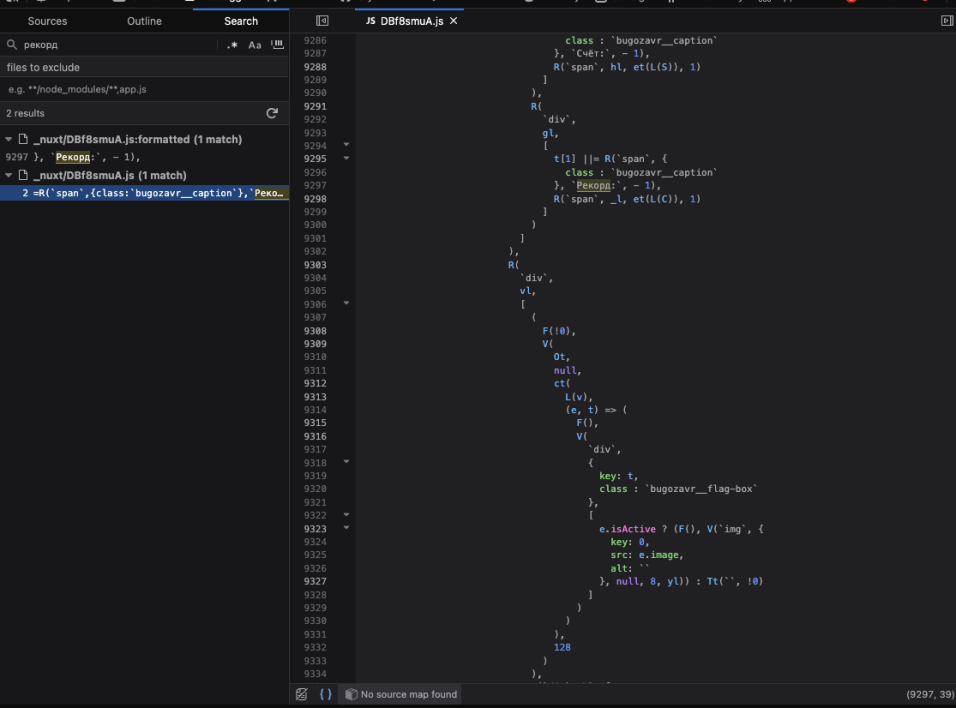
Task: Fold code block at line 9322
Action: click(x=346, y=515)
